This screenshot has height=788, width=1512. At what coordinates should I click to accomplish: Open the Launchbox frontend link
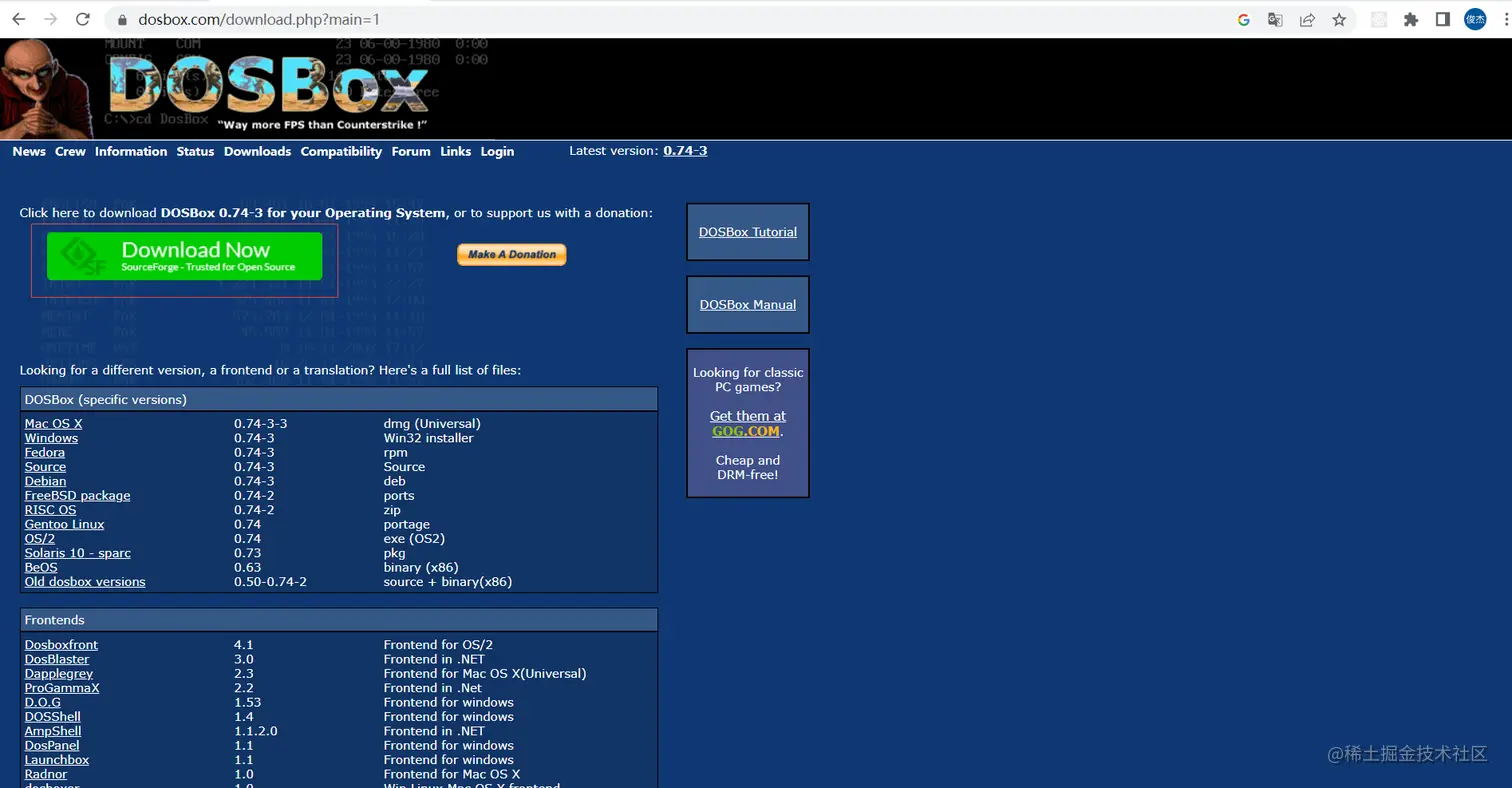[x=57, y=760]
